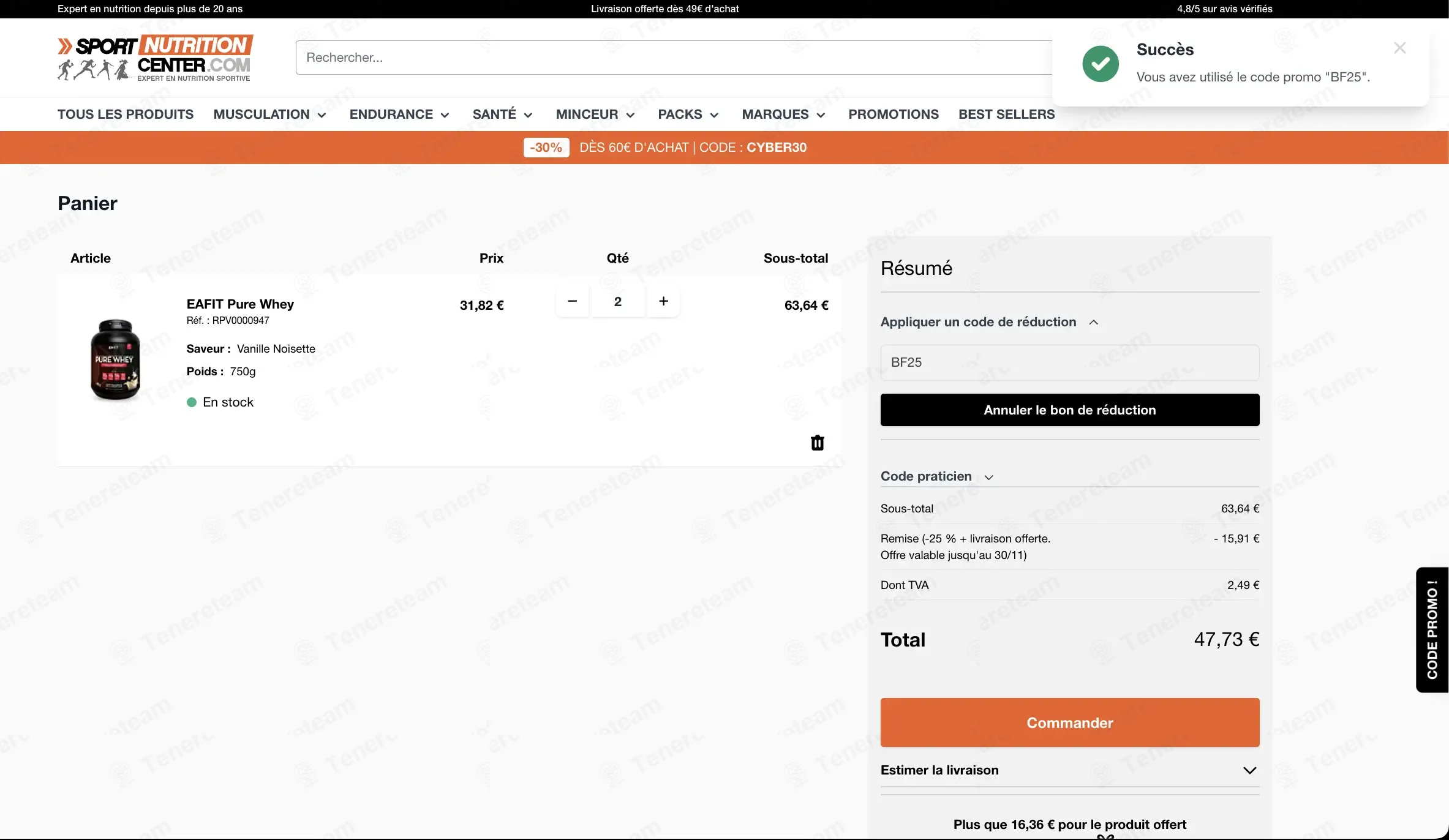Open the MARQUES dropdown menu
1449x840 pixels.
coord(783,114)
